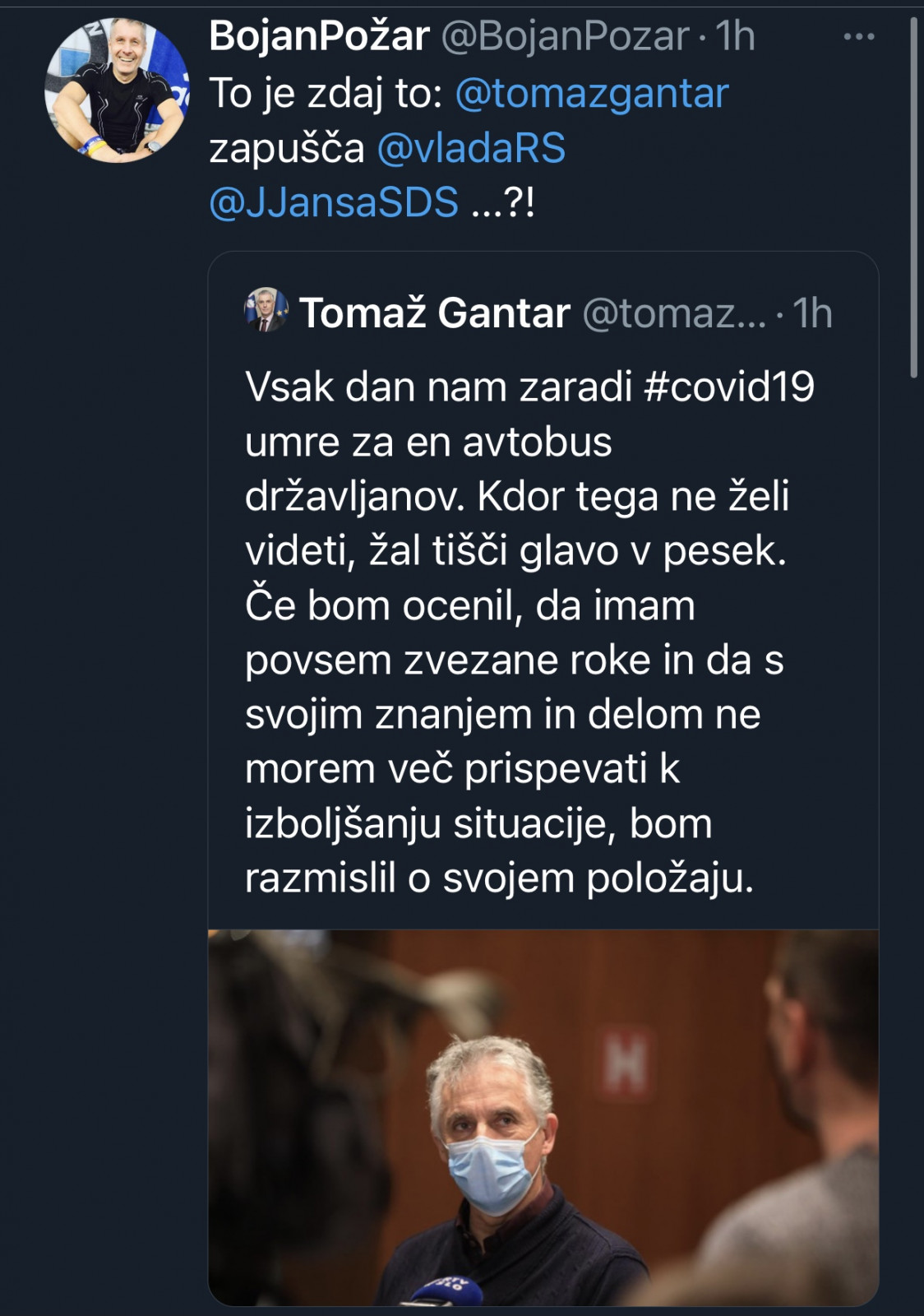Click the 1h timestamp beside @BojanPozar
This screenshot has height=1316, width=924.
pos(735,36)
